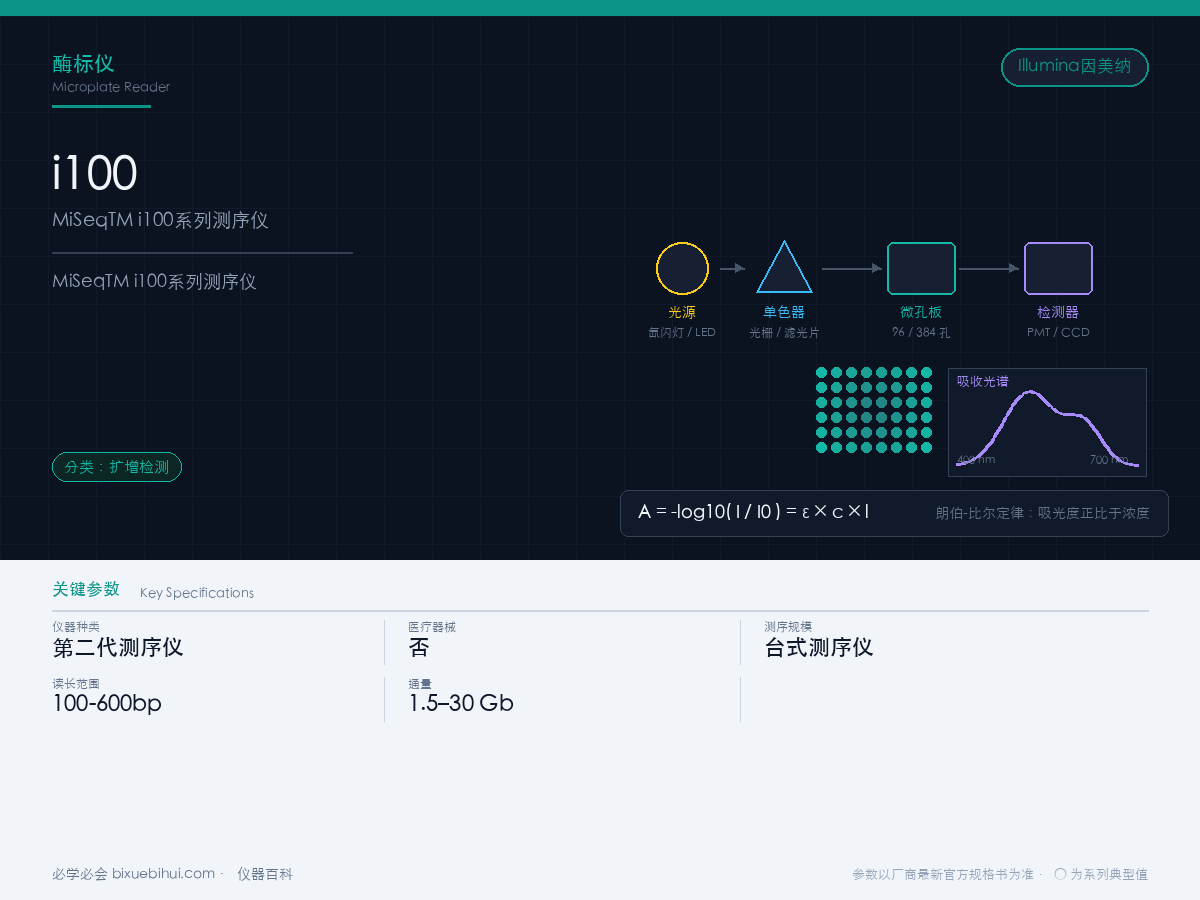Click the Microplate Reader subtitle
This screenshot has width=1200, height=900.
click(x=111, y=87)
